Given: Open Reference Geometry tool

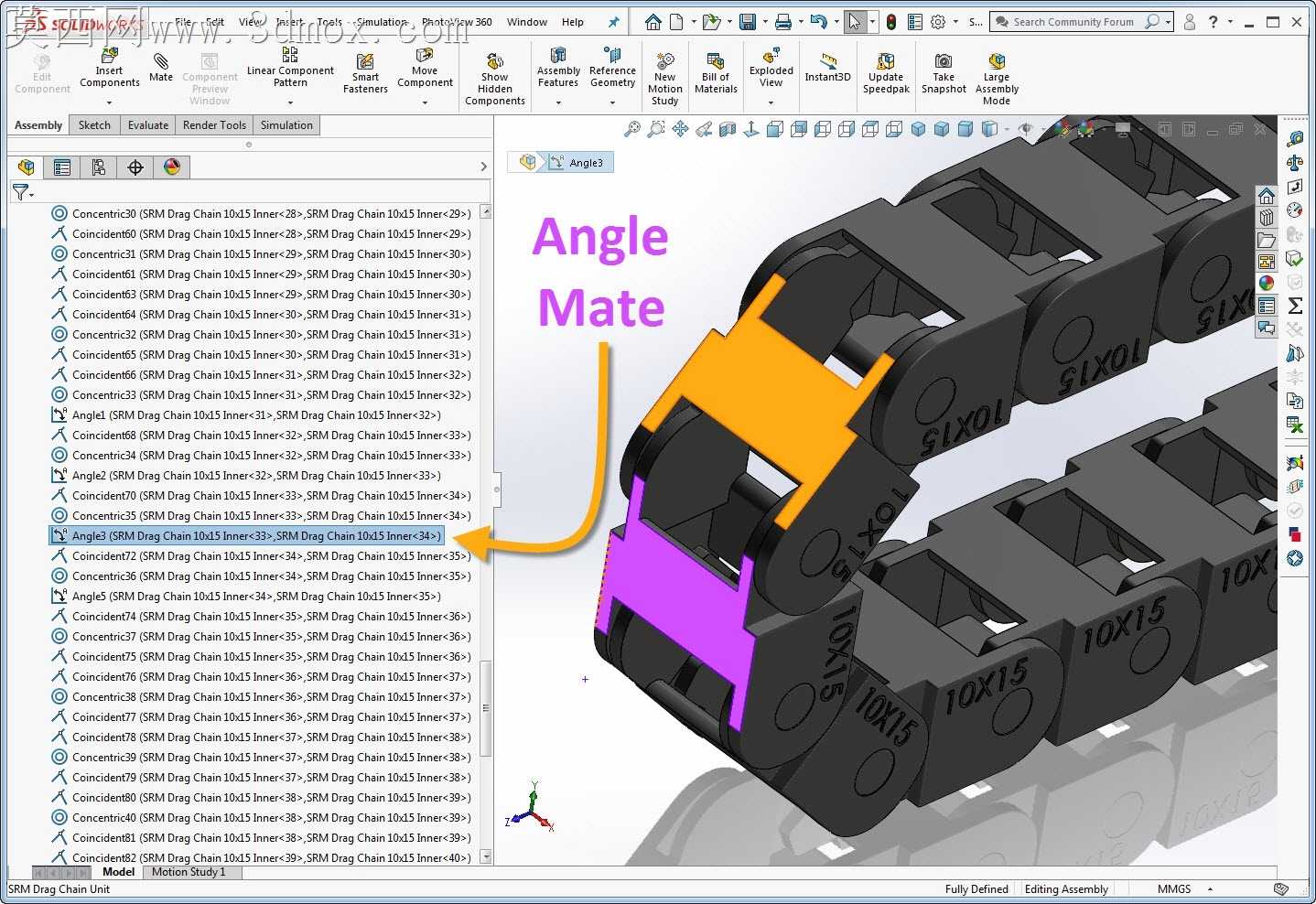Looking at the screenshot, I should (x=612, y=67).
